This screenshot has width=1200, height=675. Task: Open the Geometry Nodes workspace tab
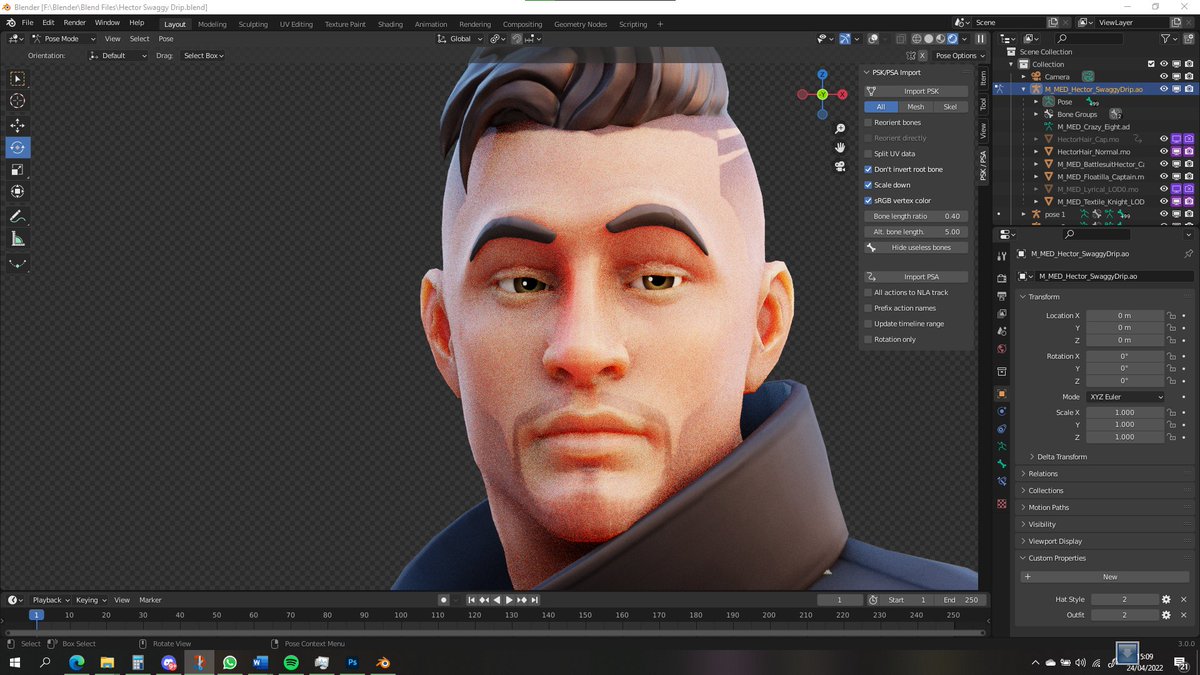[580, 24]
